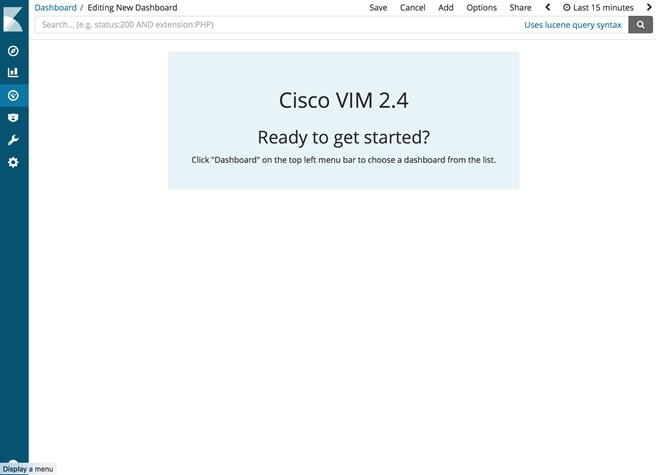Screen dimensions: 656x475
Task: Click the Ready to get started? text
Action: pyautogui.click(x=343, y=137)
